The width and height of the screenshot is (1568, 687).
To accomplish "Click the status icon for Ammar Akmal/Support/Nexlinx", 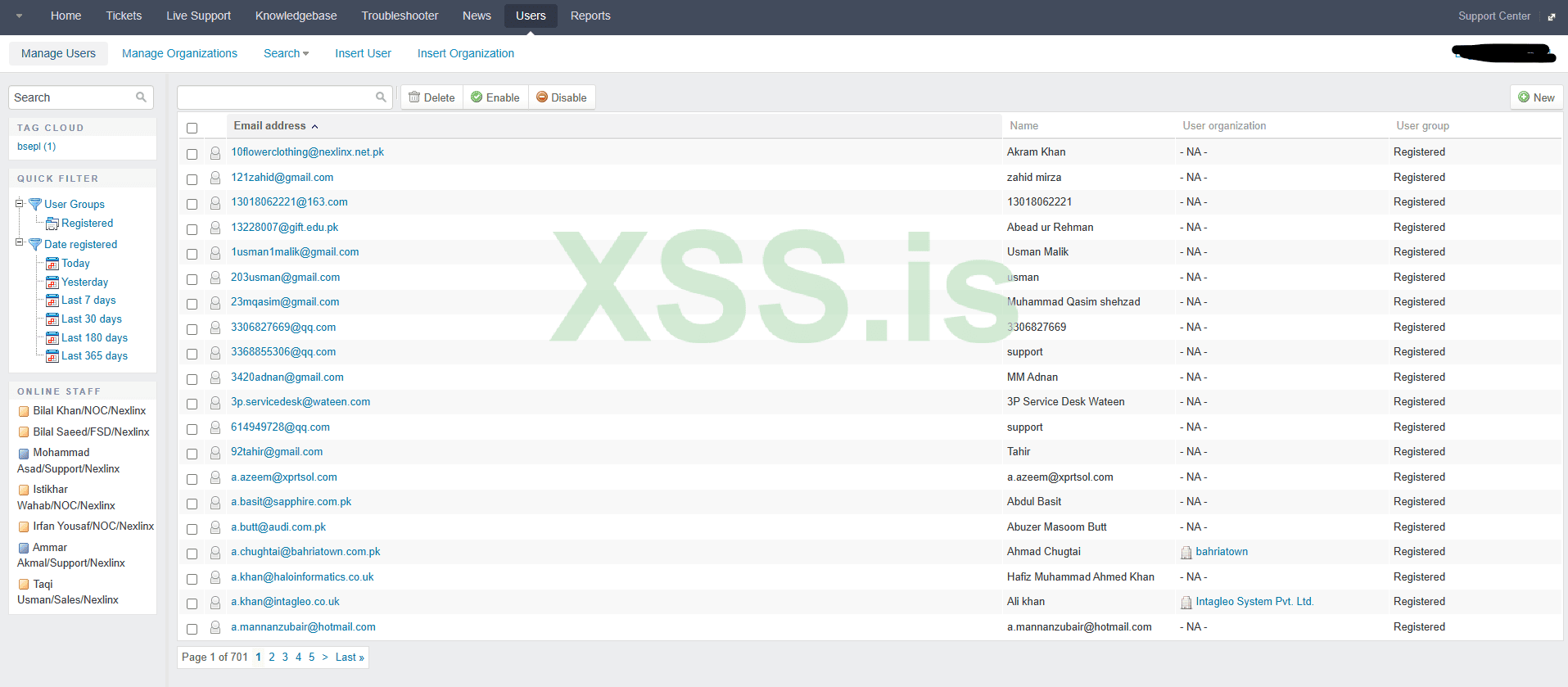I will tap(24, 548).
